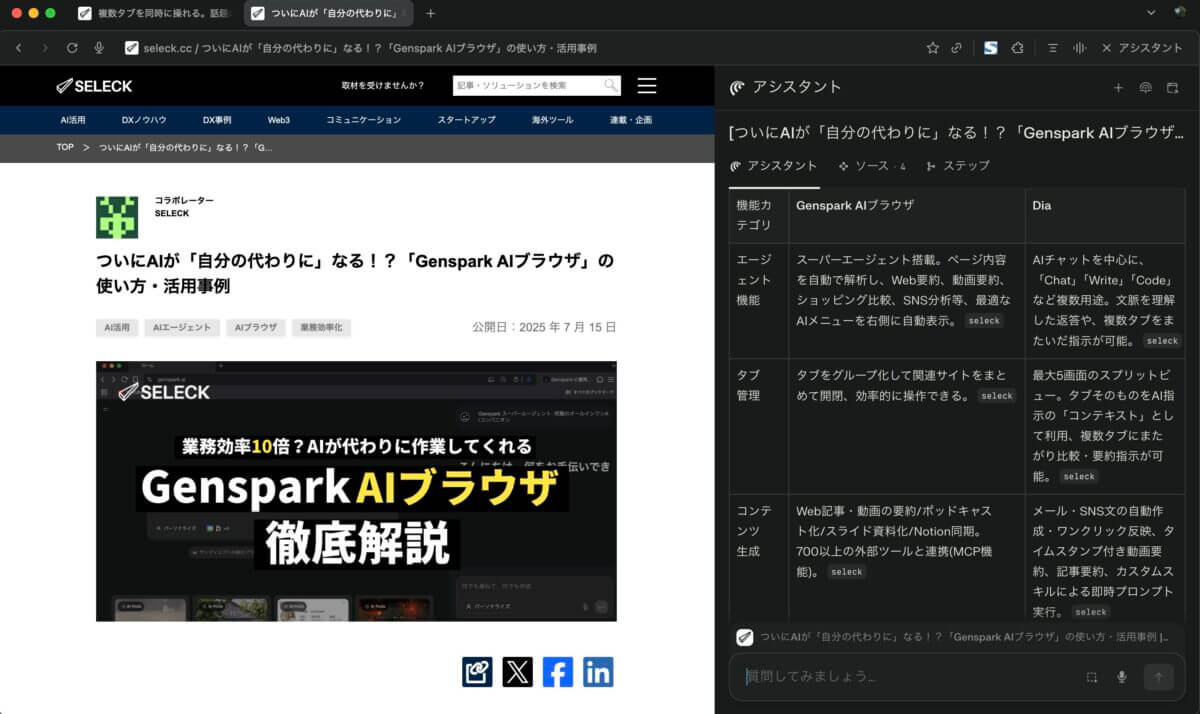The height and width of the screenshot is (714, 1200).
Task: Click the text lines icon in the toolbar
Action: coord(1053,48)
